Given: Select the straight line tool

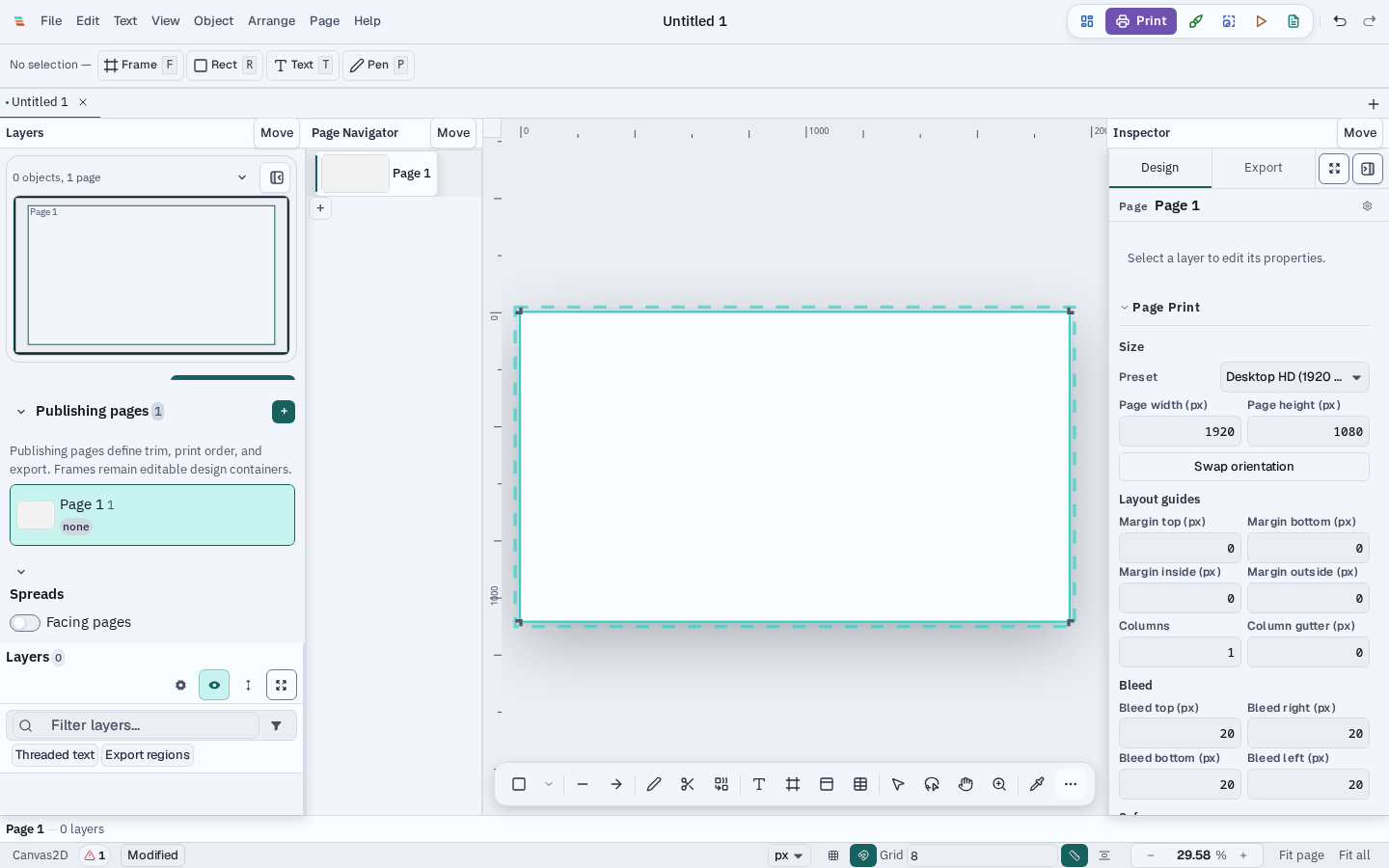Looking at the screenshot, I should [x=583, y=784].
